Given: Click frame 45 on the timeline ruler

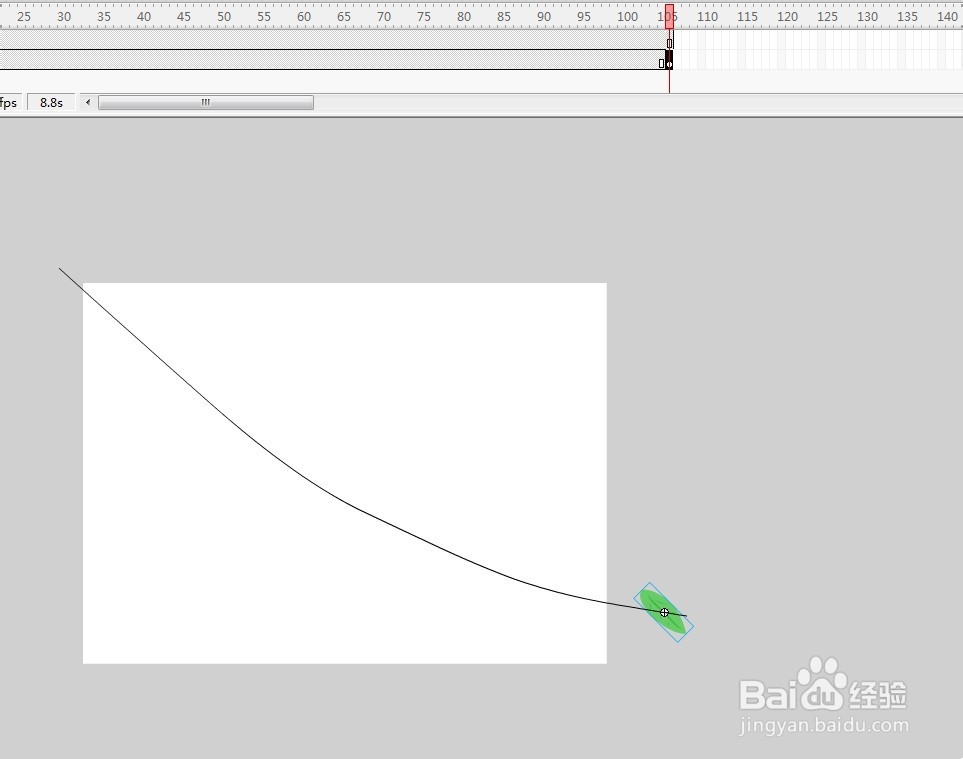Looking at the screenshot, I should point(184,17).
